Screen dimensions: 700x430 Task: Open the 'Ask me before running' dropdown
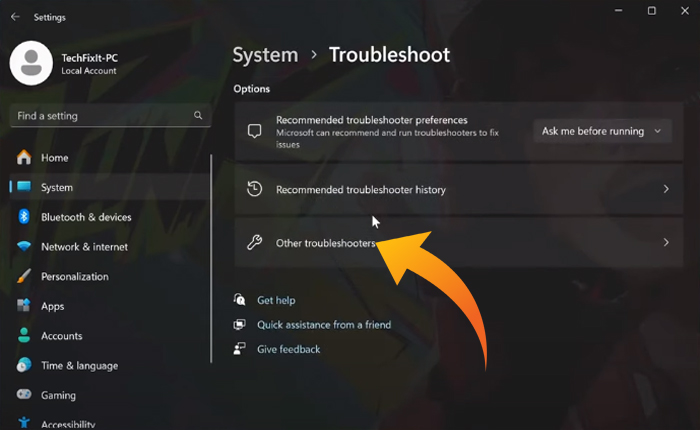[x=601, y=131]
